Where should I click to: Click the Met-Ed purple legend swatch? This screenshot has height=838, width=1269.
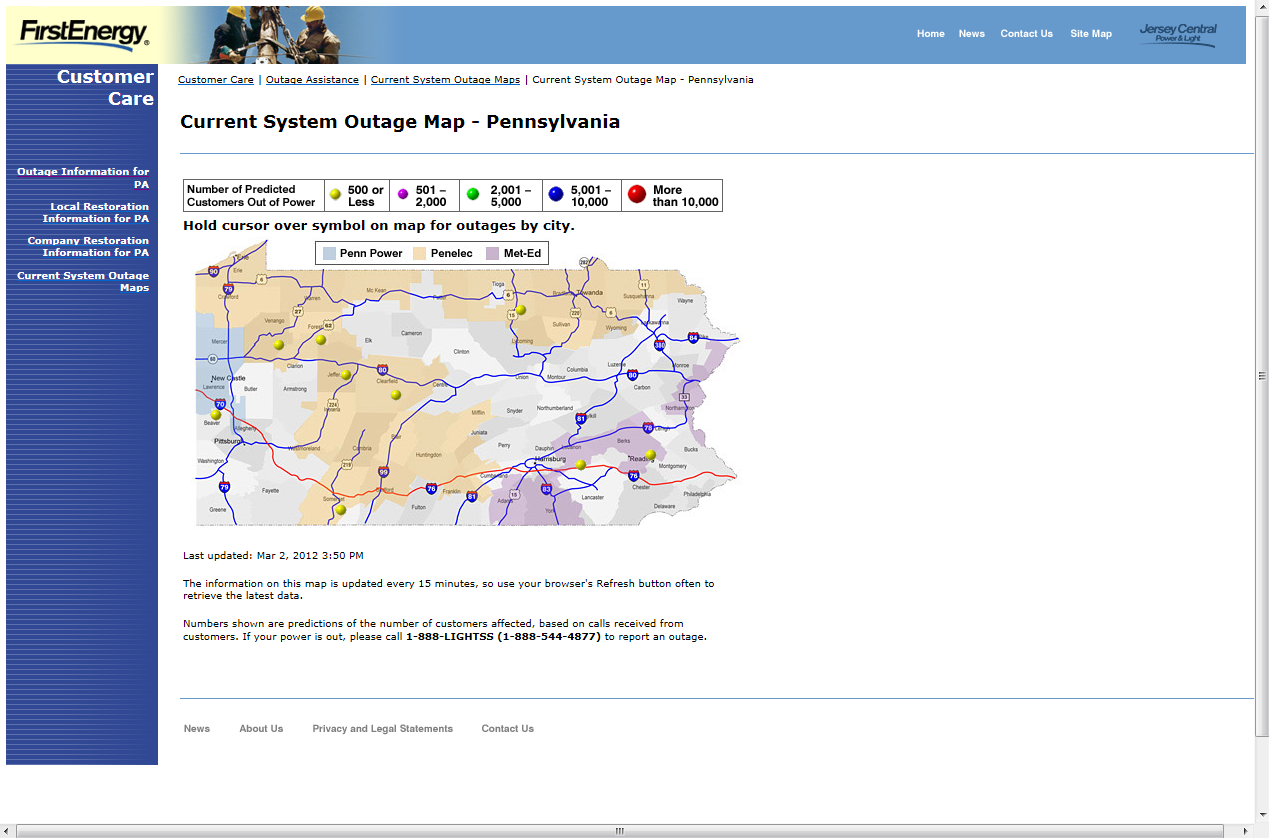point(492,254)
